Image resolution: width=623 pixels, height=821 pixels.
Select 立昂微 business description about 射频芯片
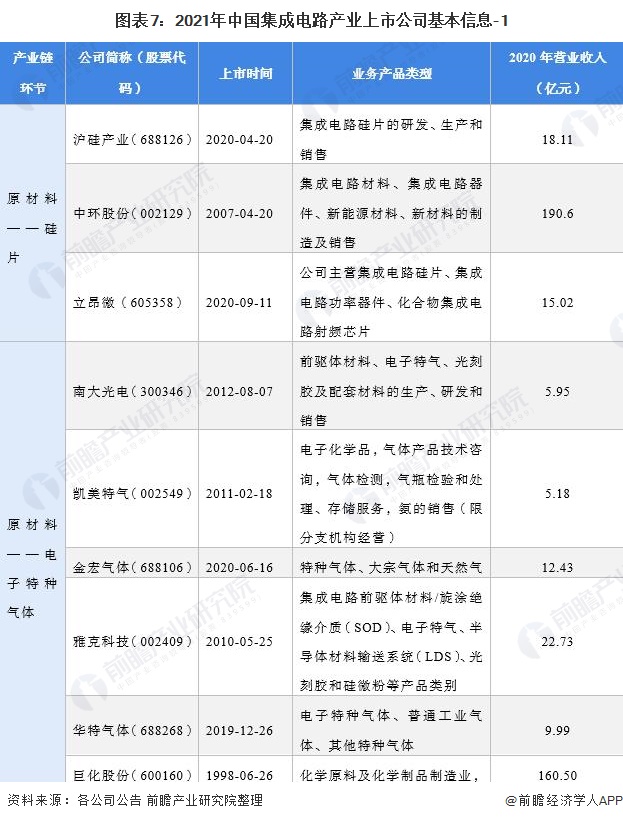[x=391, y=303]
